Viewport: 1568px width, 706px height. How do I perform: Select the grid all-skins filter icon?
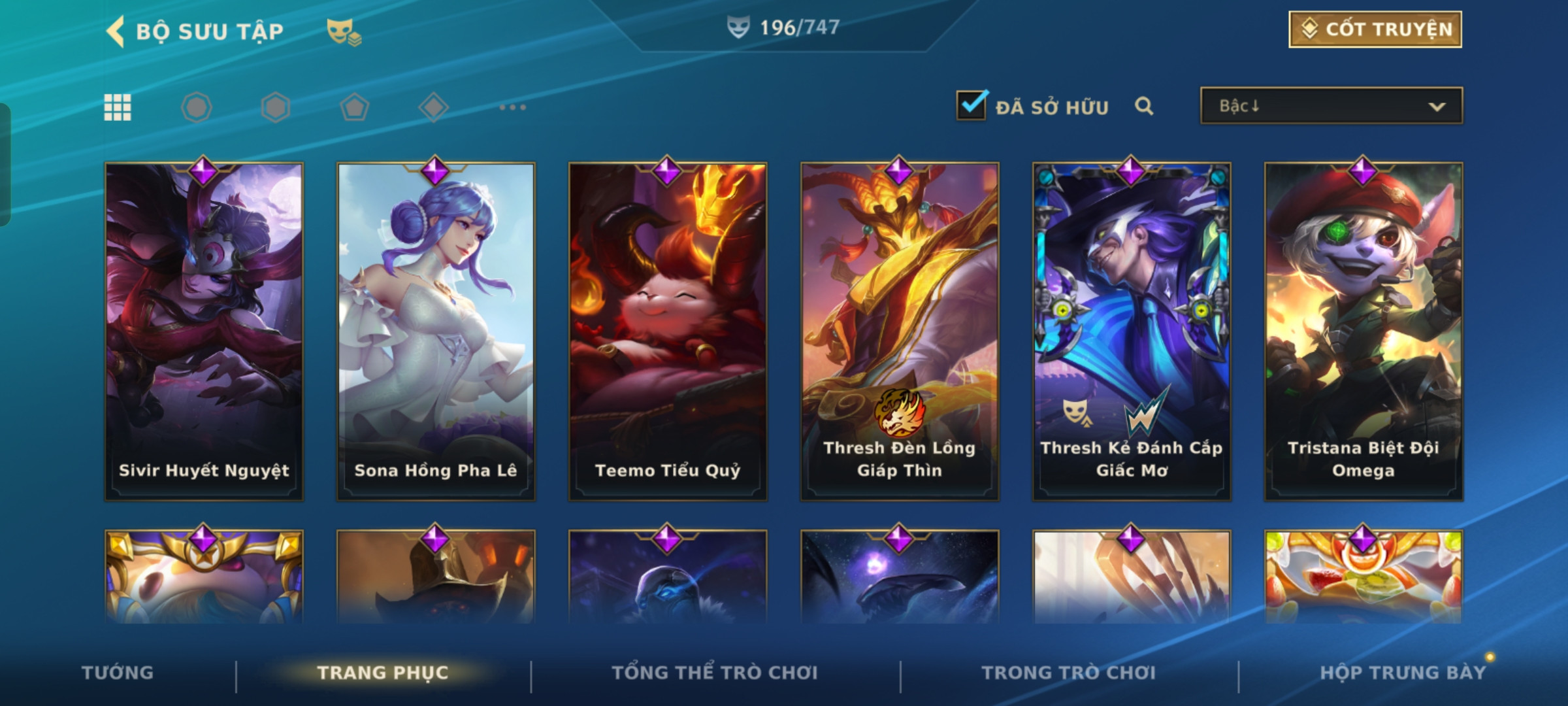pos(118,107)
